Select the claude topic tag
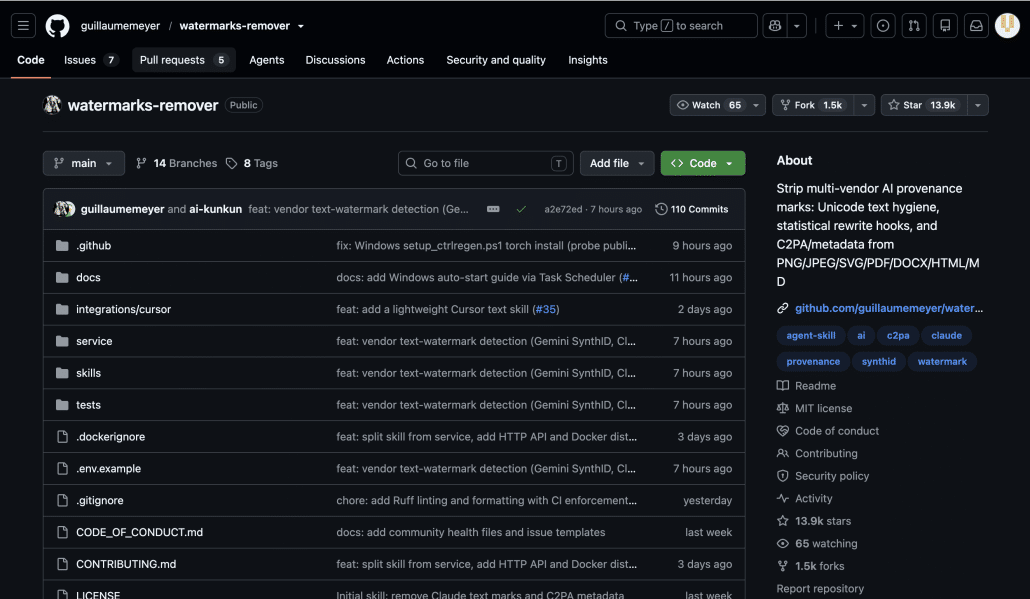The image size is (1030, 599). point(946,336)
